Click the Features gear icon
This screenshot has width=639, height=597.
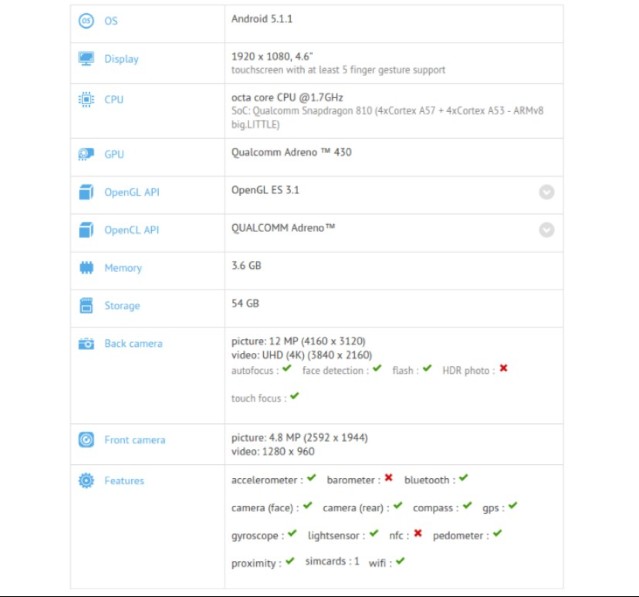pyautogui.click(x=86, y=481)
